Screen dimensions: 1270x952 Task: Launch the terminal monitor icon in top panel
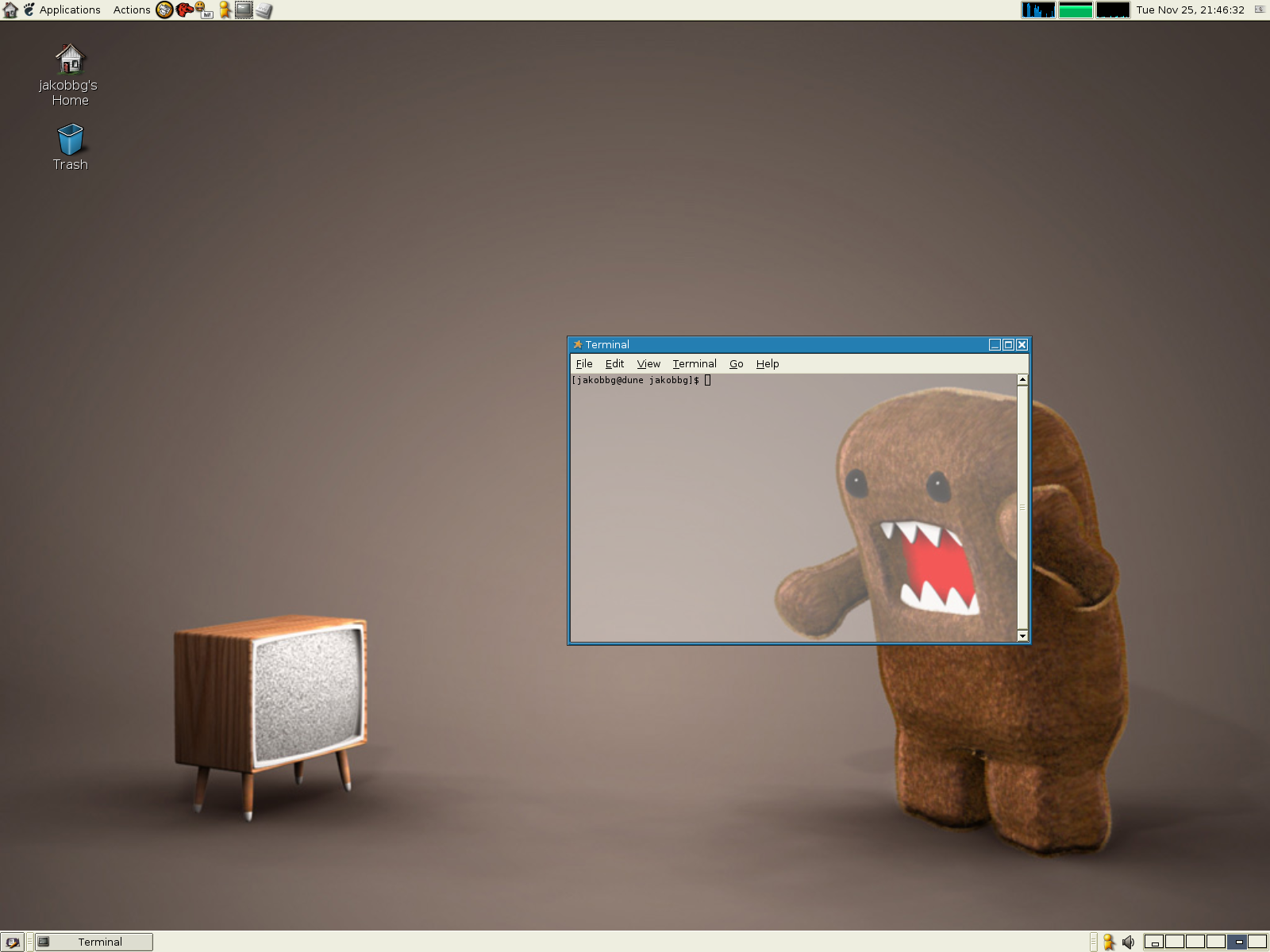[x=244, y=10]
